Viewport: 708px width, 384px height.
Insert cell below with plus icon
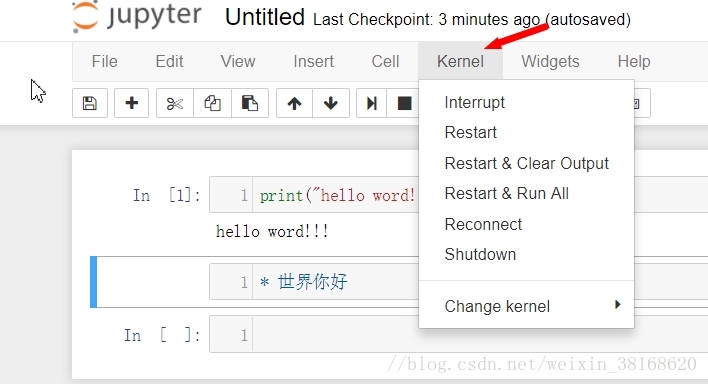[x=131, y=103]
